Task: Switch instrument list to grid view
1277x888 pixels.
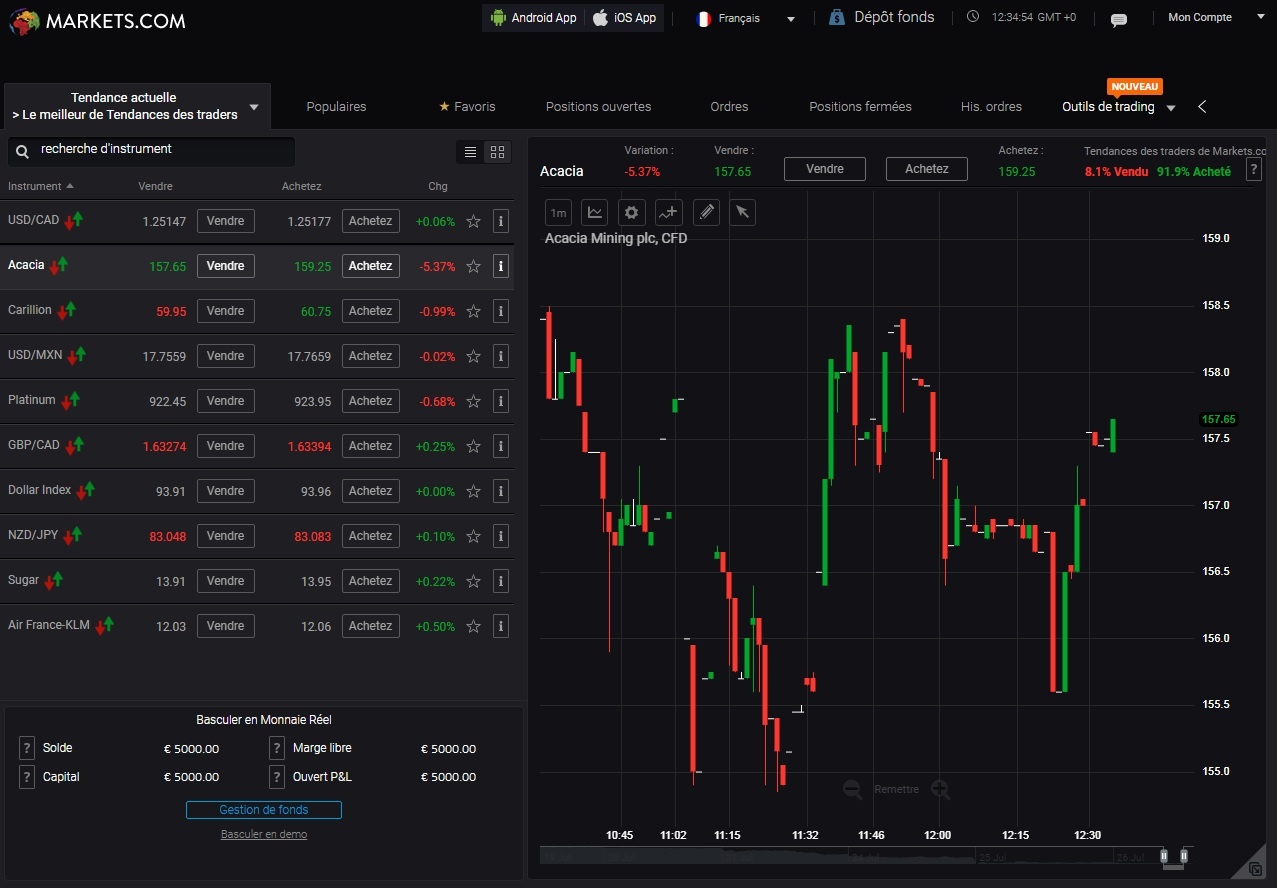Action: pos(497,152)
